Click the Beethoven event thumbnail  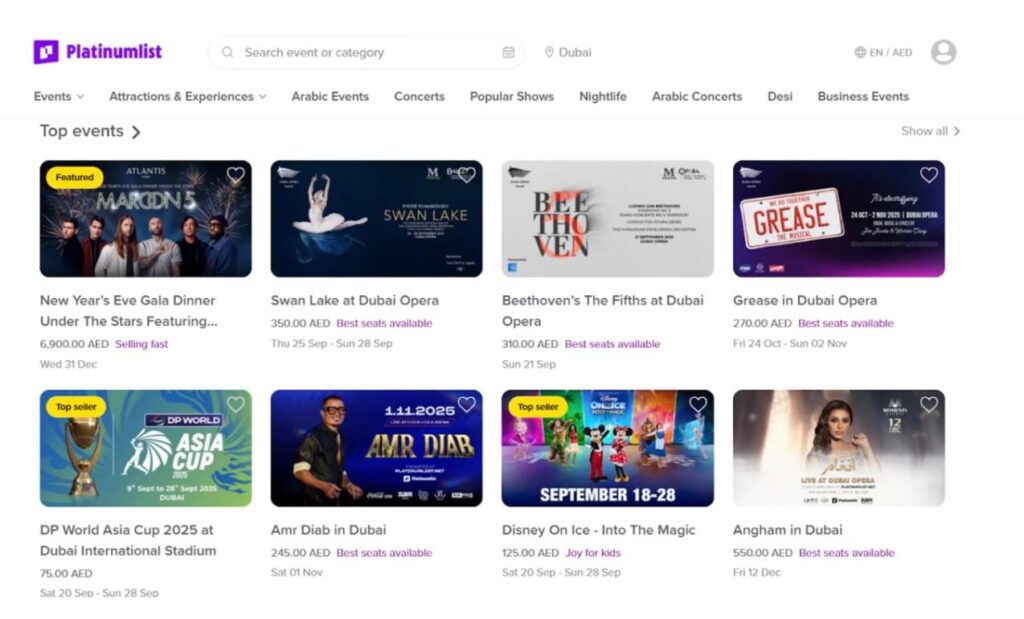coord(607,219)
